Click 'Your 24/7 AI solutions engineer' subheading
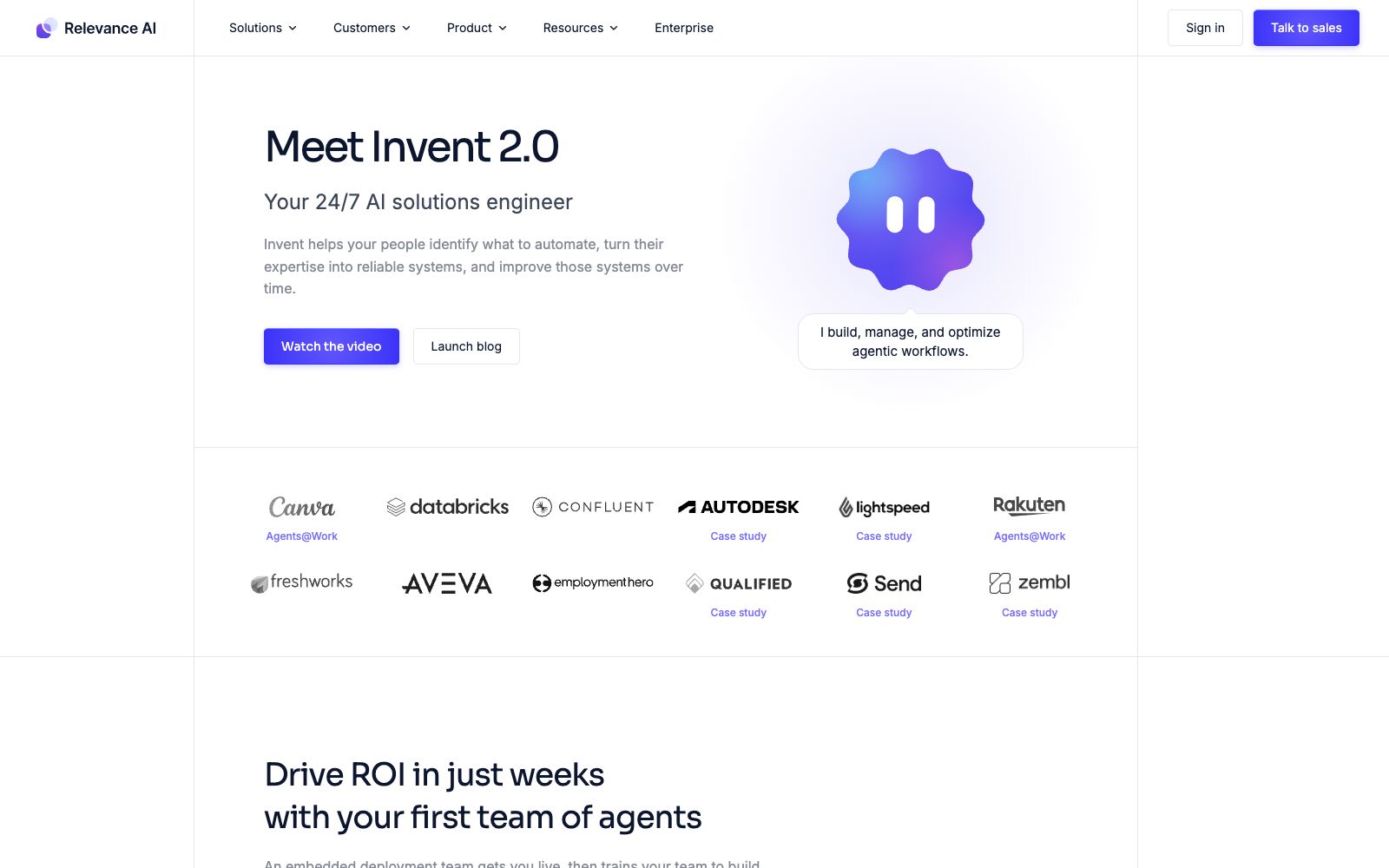Screen dimensions: 1389x868 coord(418,202)
